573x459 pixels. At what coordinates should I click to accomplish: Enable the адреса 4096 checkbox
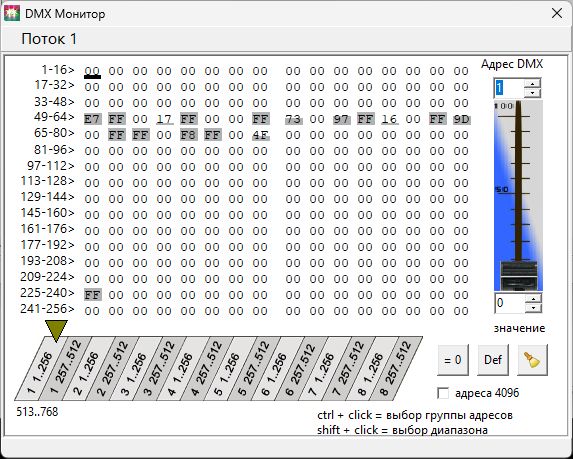tap(443, 394)
